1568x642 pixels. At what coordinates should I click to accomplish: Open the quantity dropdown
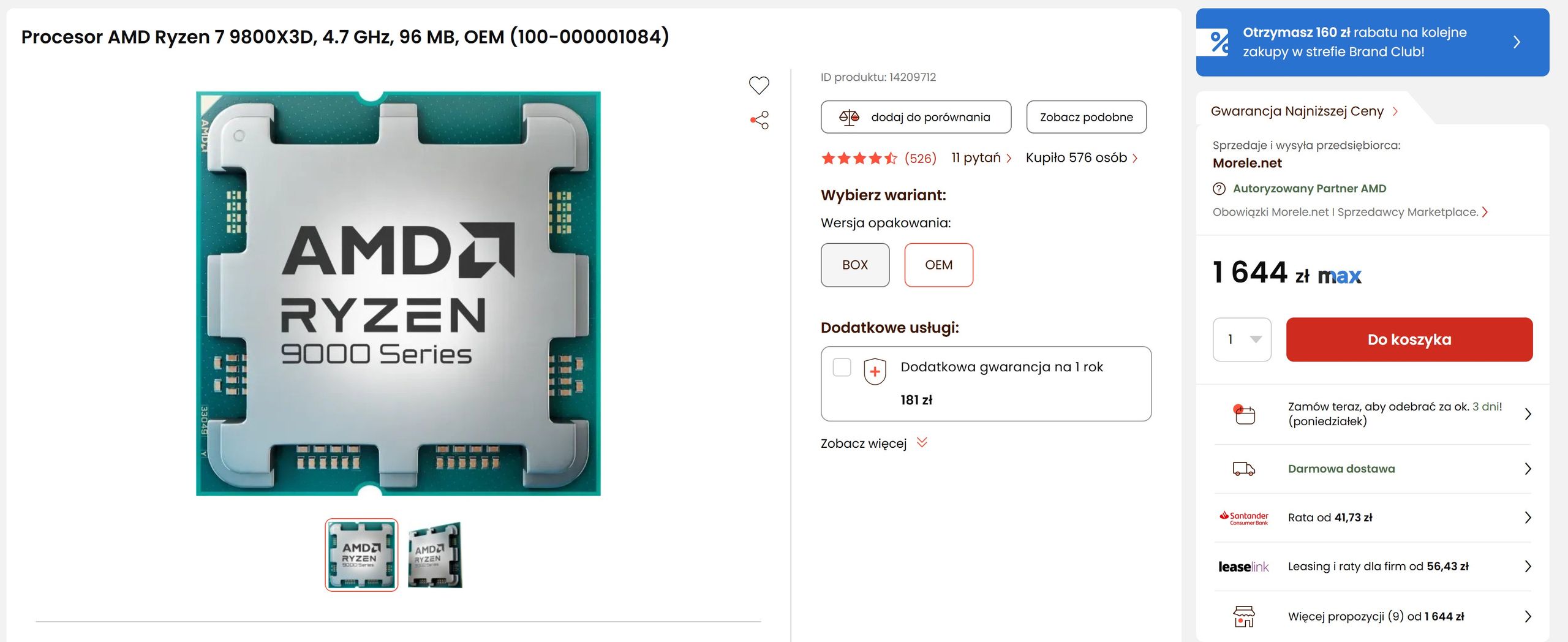1242,339
